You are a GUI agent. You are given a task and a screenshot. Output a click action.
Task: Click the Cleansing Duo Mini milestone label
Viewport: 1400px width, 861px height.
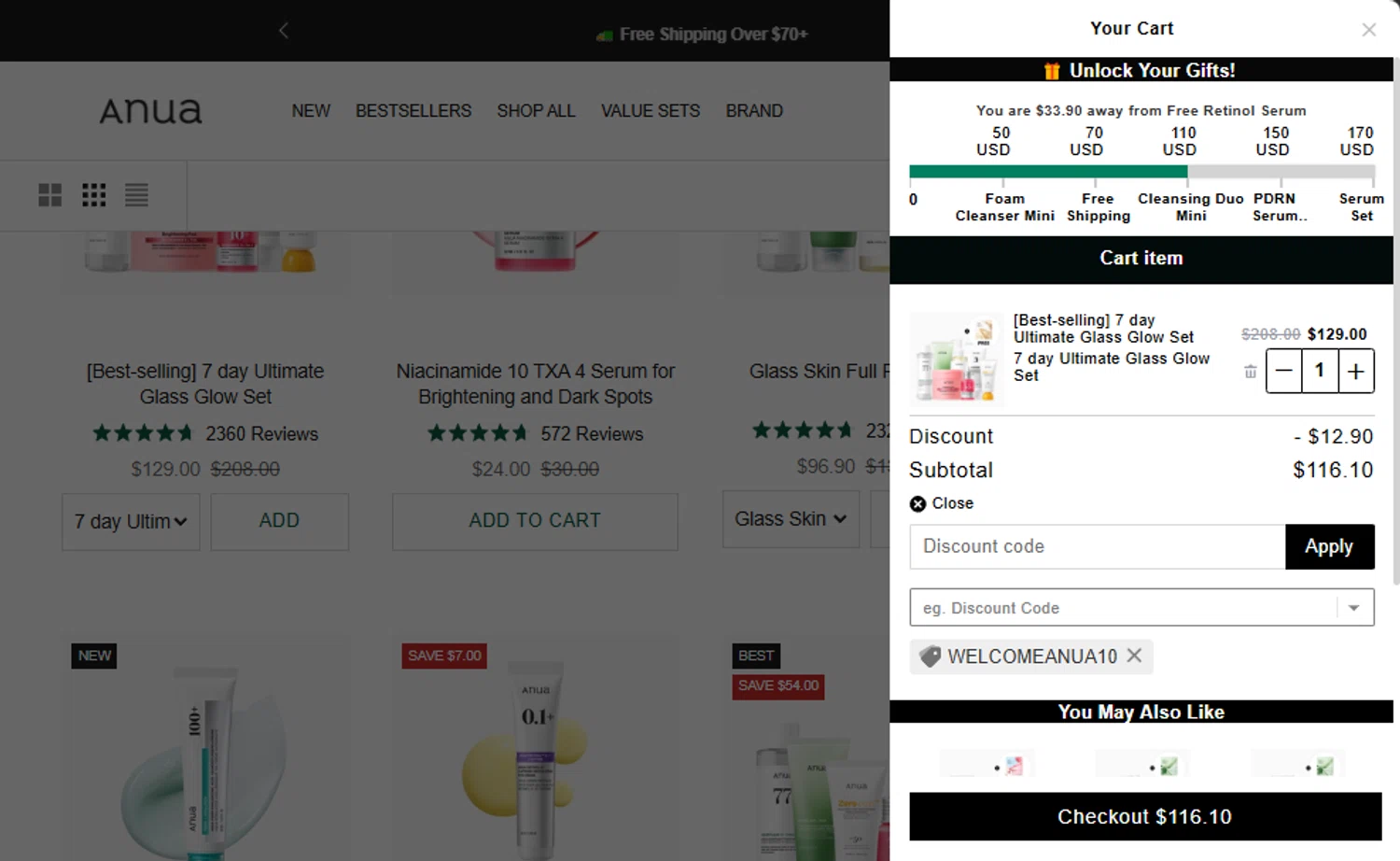coord(1190,207)
